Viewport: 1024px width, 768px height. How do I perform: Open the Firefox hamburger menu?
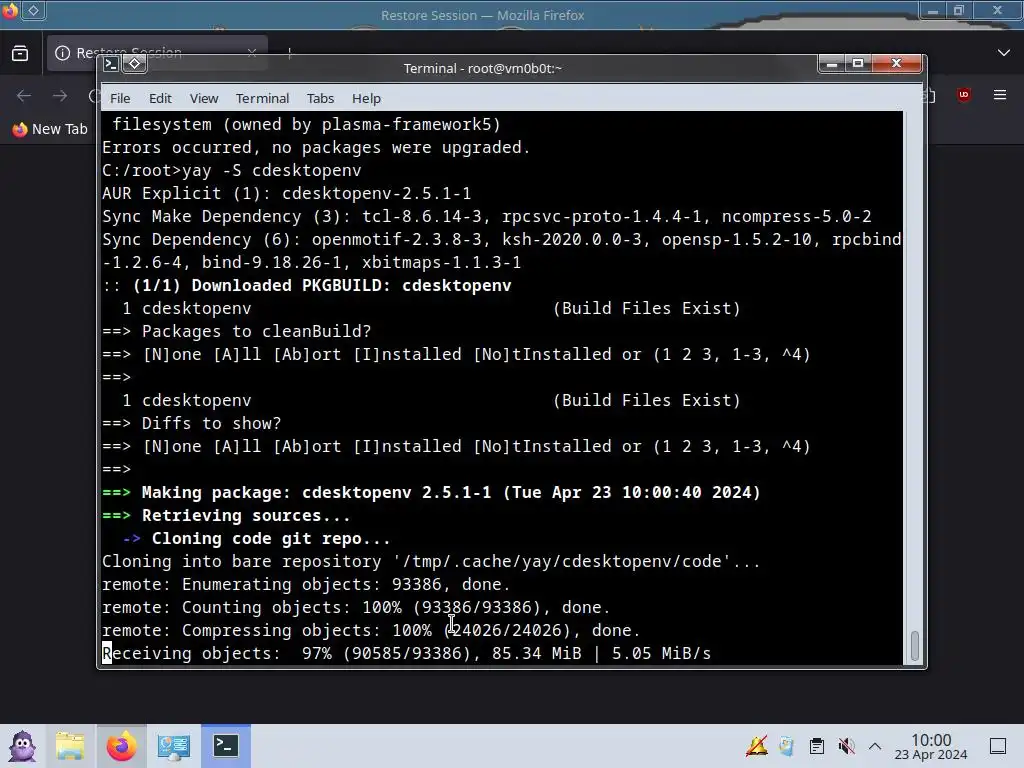point(999,95)
